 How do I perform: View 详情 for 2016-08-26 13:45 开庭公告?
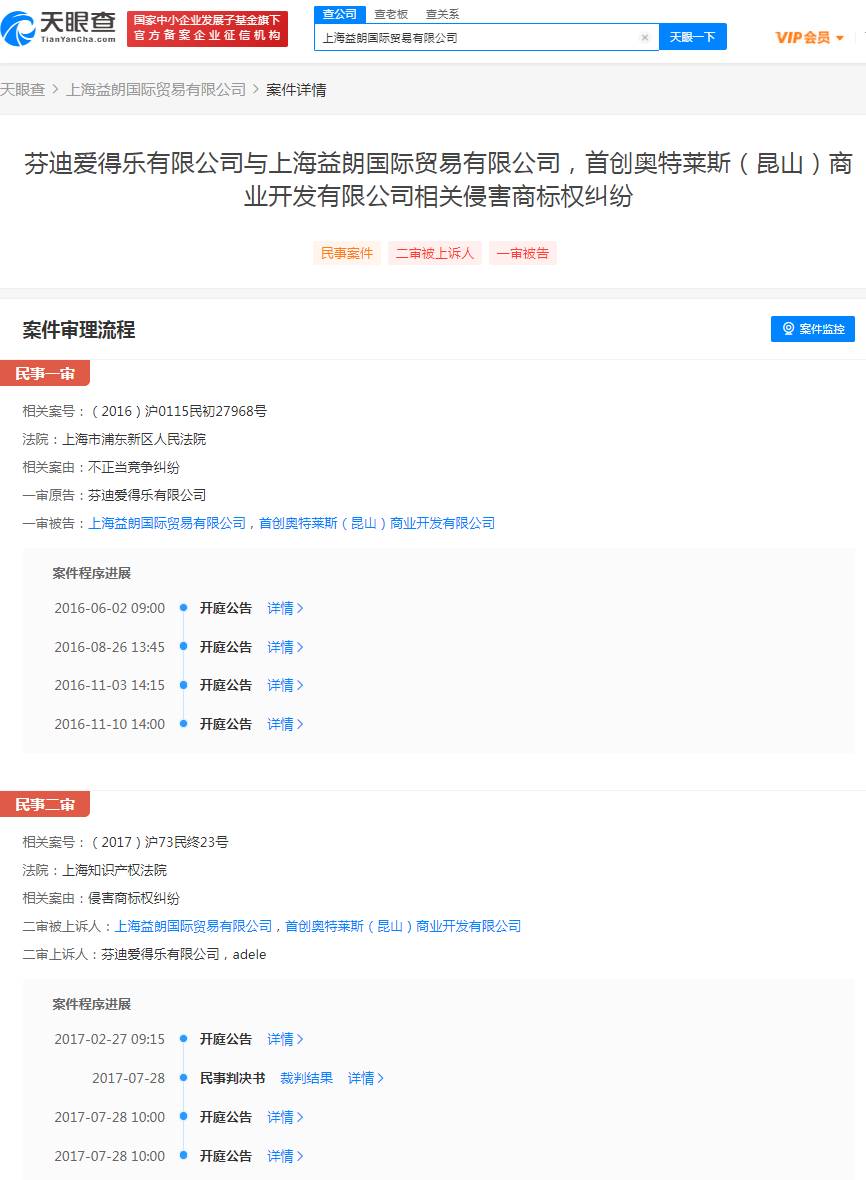coord(285,647)
